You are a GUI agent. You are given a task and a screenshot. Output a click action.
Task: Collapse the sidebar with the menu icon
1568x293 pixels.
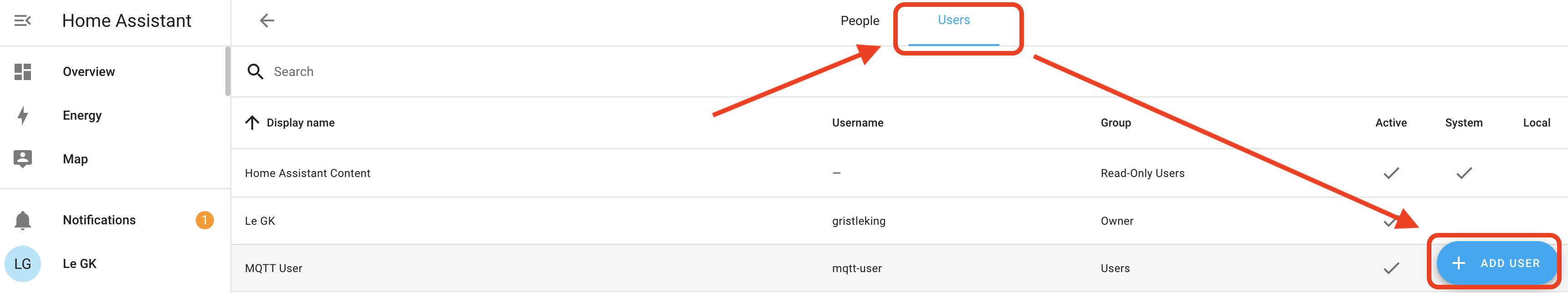(x=22, y=20)
